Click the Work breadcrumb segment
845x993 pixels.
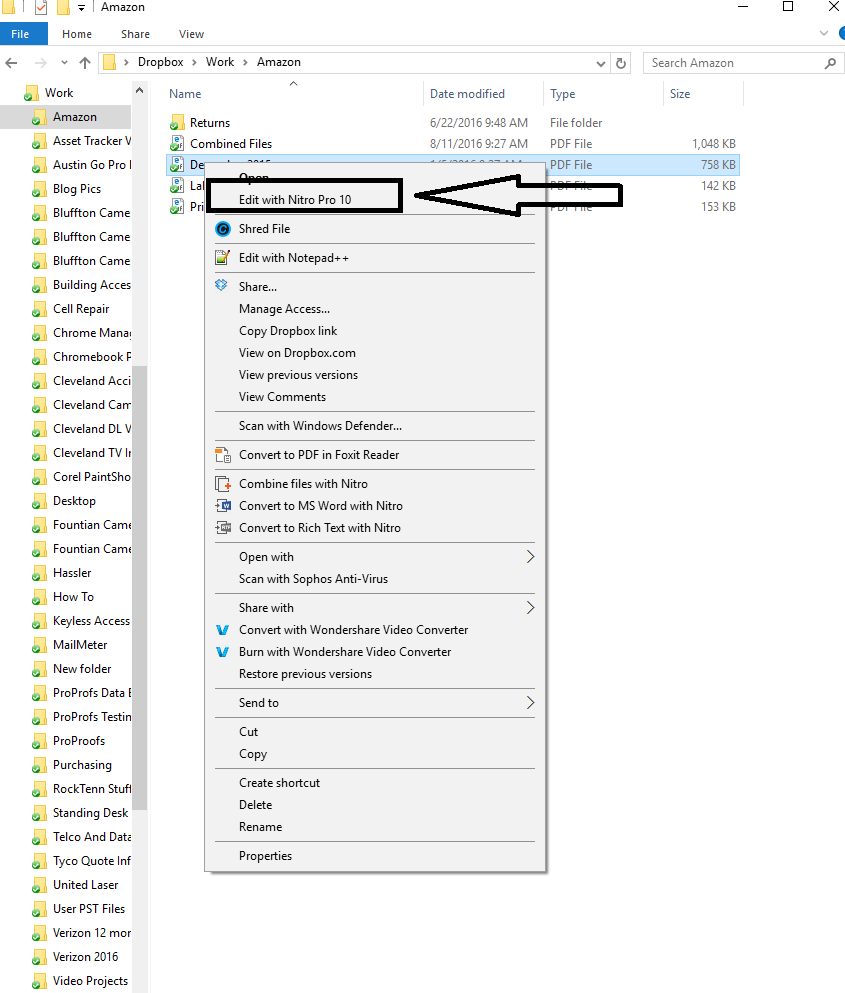[x=220, y=62]
